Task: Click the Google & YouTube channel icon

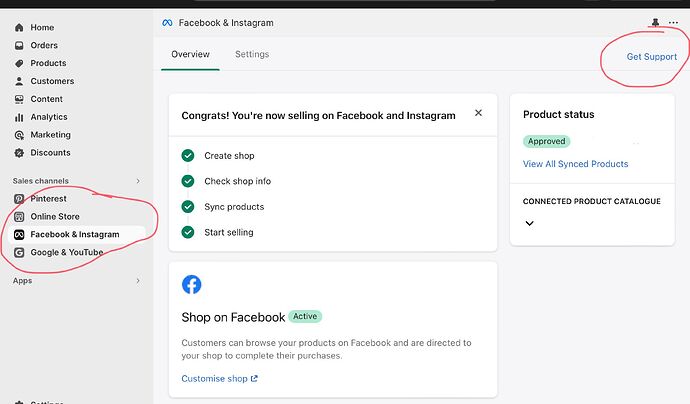Action: pos(19,253)
